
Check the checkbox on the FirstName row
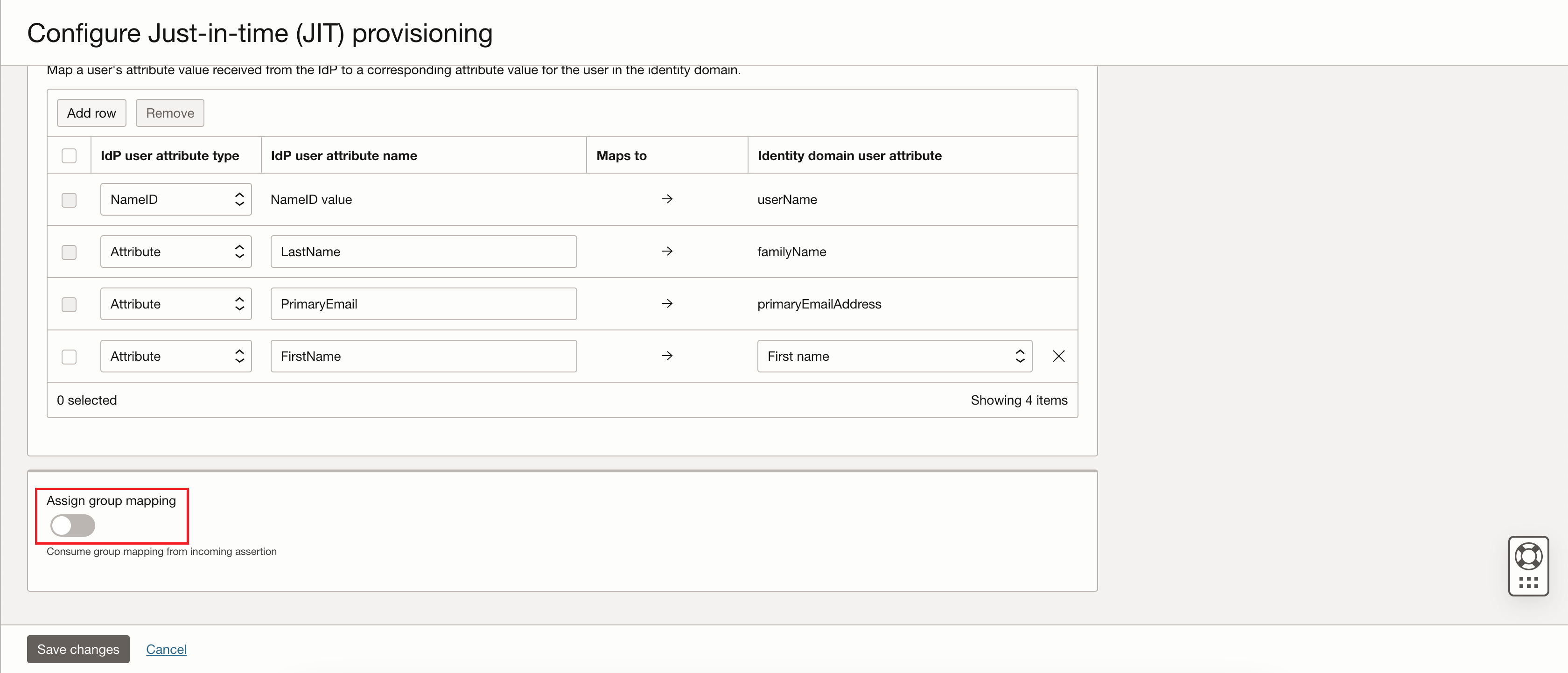[x=69, y=357]
